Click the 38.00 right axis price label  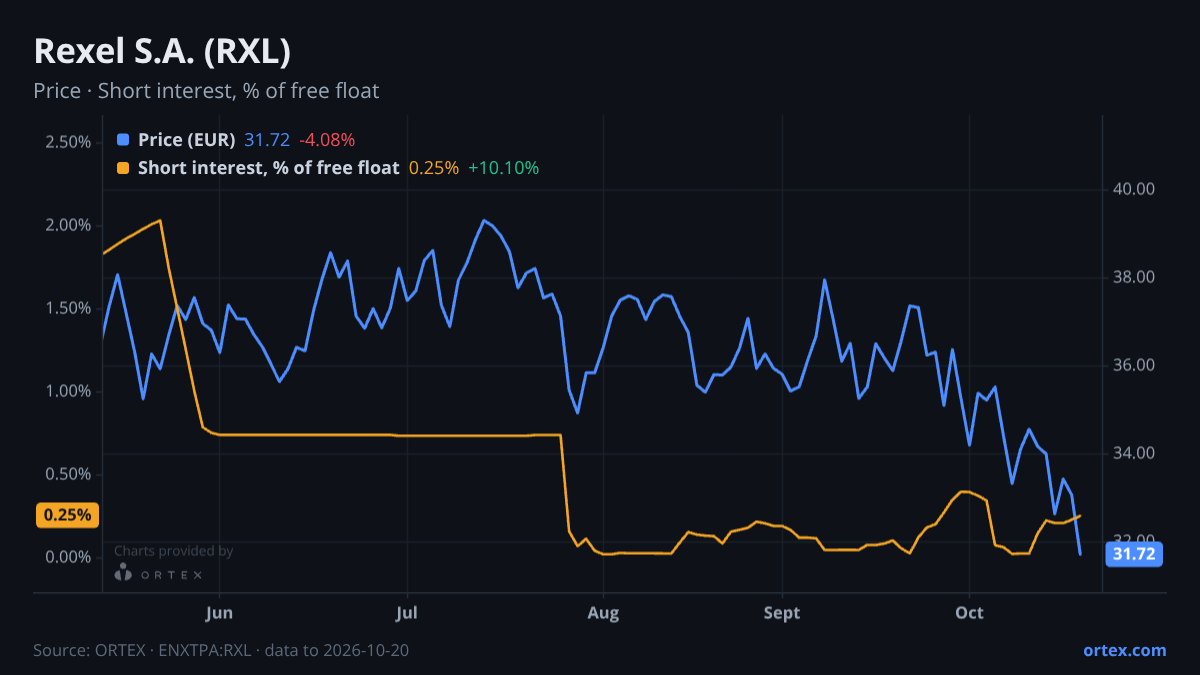1133,277
